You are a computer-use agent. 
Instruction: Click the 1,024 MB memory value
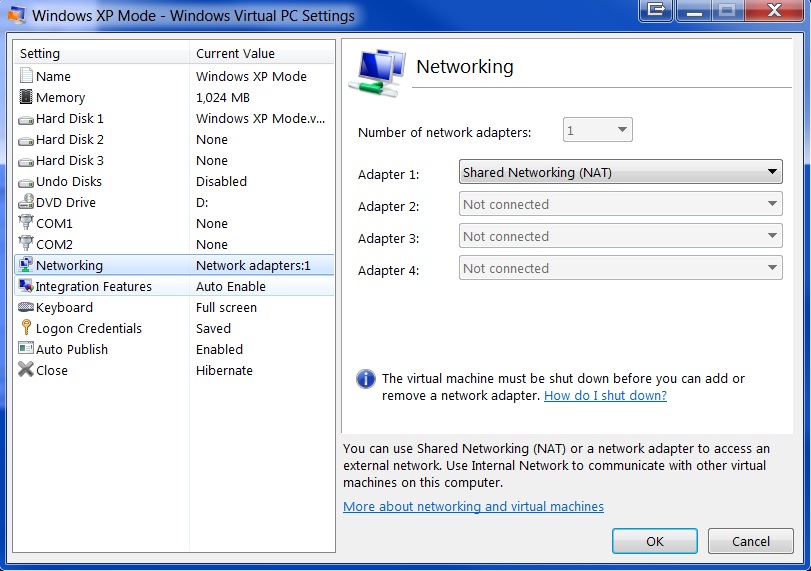click(223, 98)
